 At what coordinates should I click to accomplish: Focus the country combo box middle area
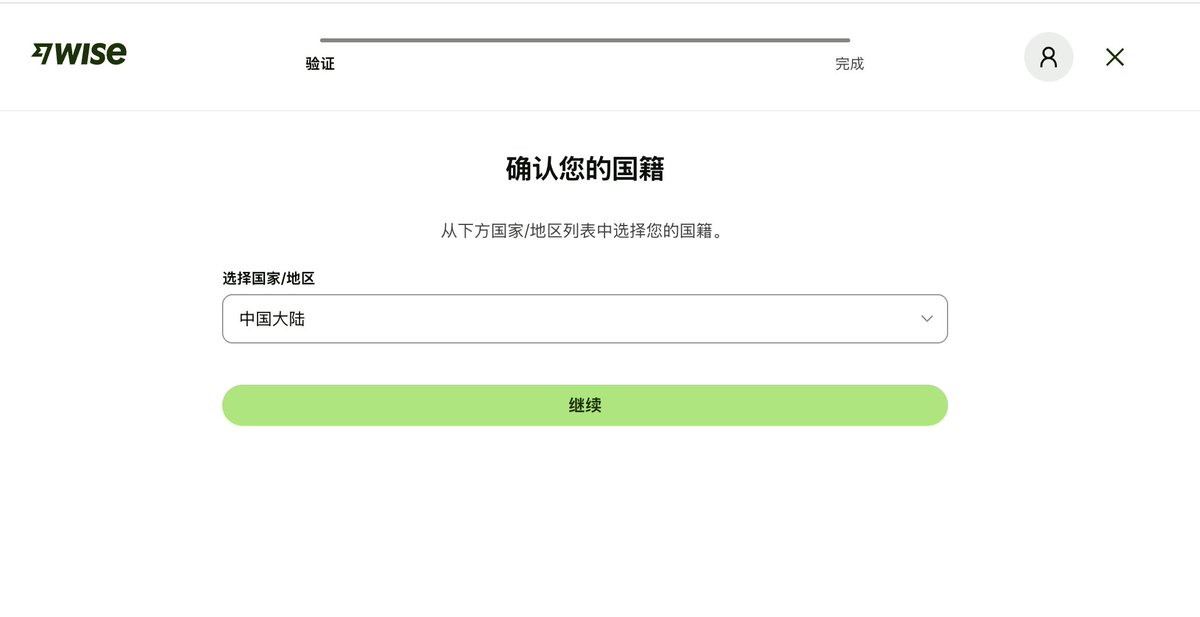pos(585,319)
